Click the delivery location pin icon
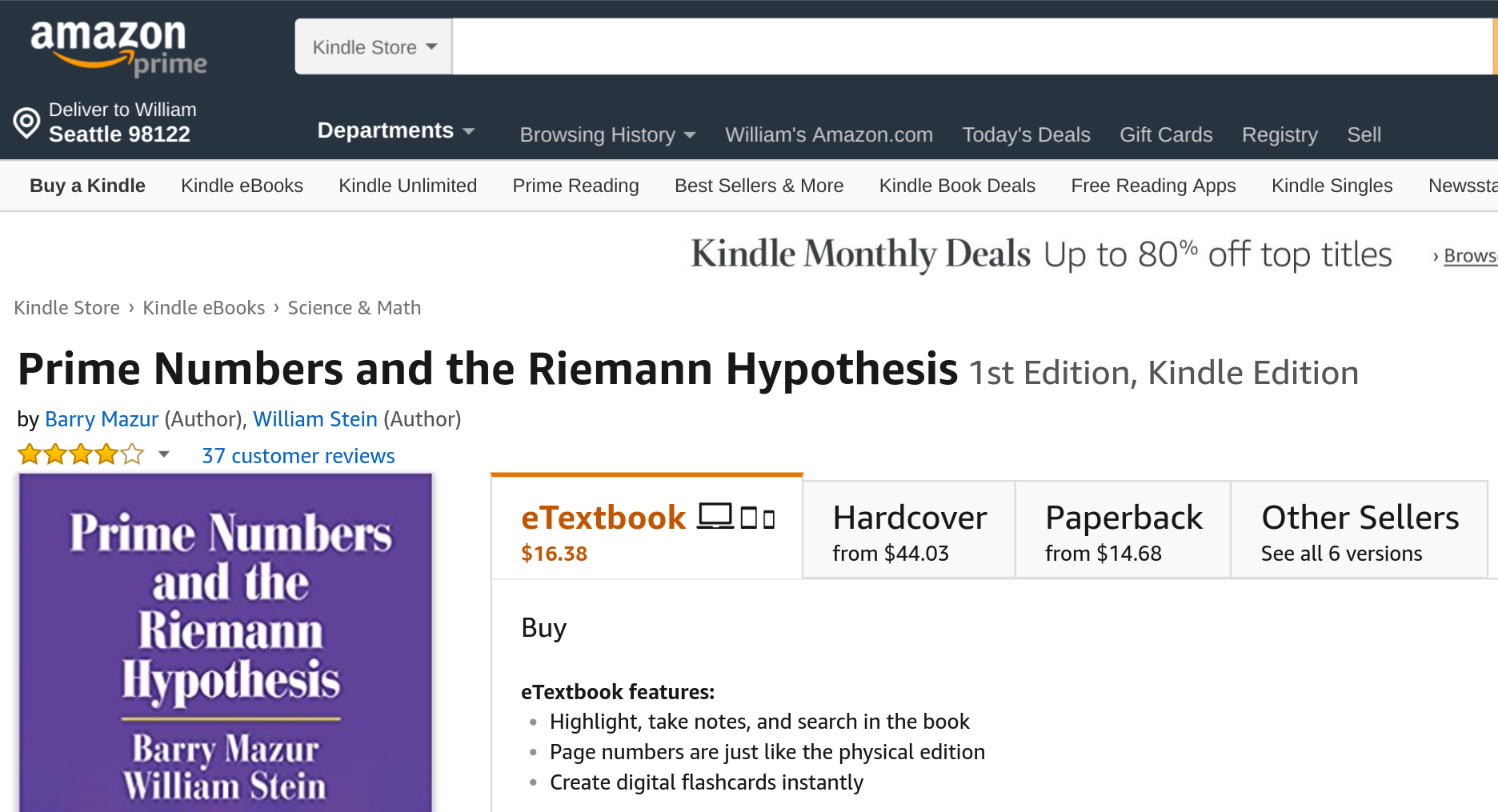 point(26,122)
